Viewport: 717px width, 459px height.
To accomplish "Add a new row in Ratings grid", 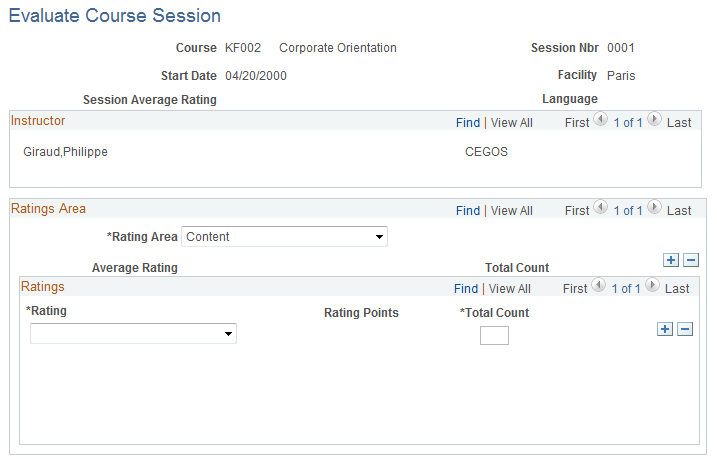I will point(665,329).
